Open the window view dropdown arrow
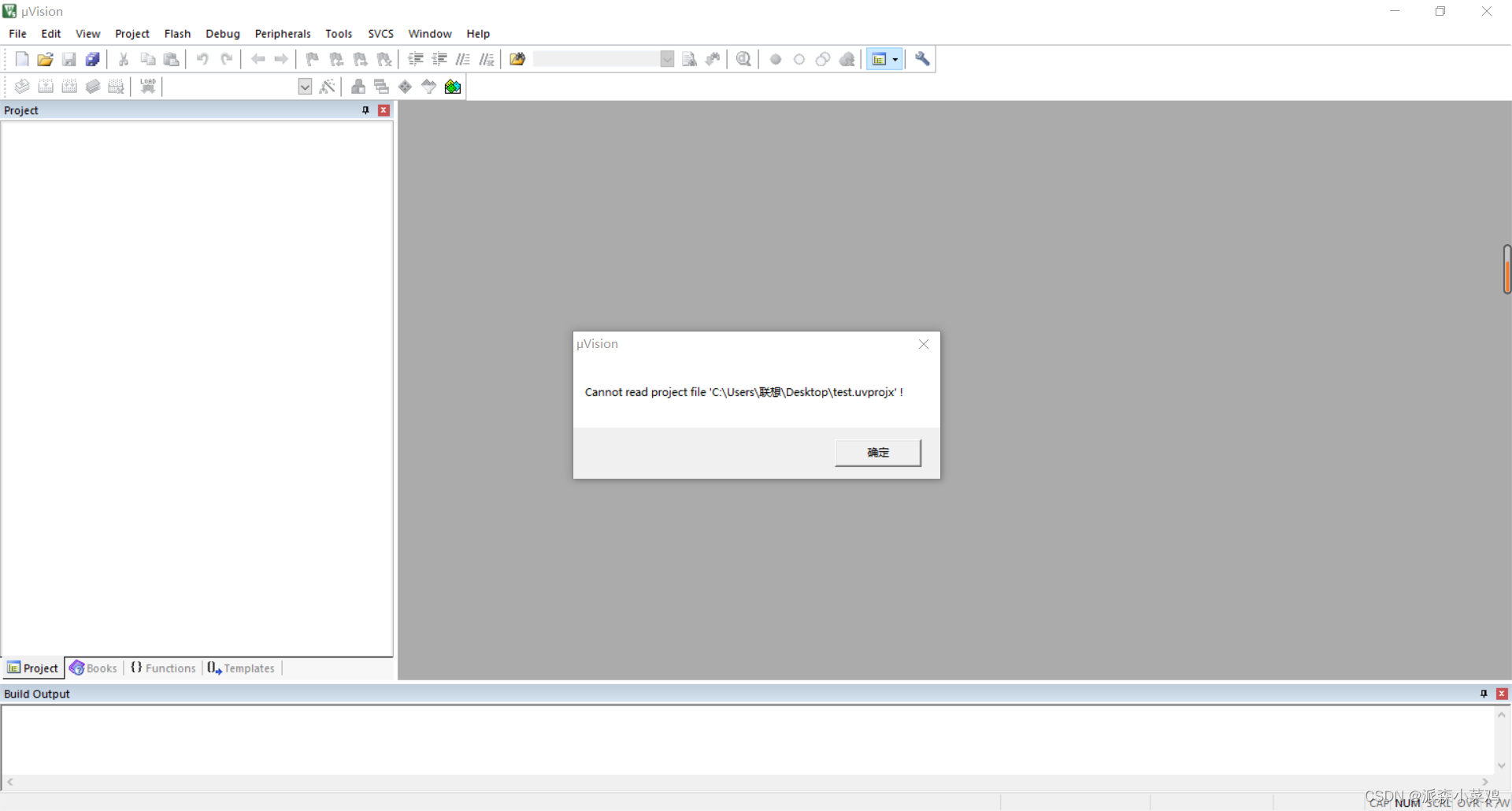The width and height of the screenshot is (1512, 811). click(895, 59)
